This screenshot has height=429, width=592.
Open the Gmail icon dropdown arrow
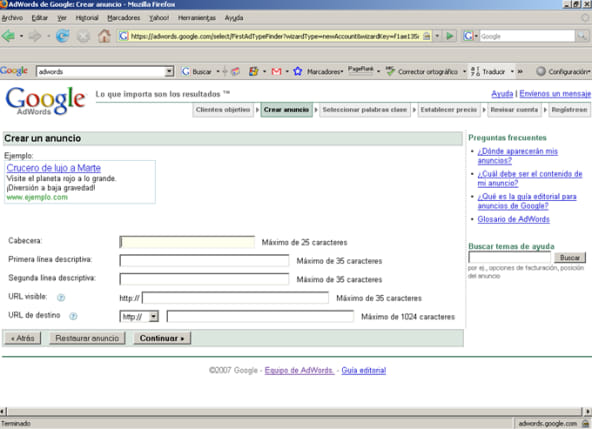click(287, 71)
